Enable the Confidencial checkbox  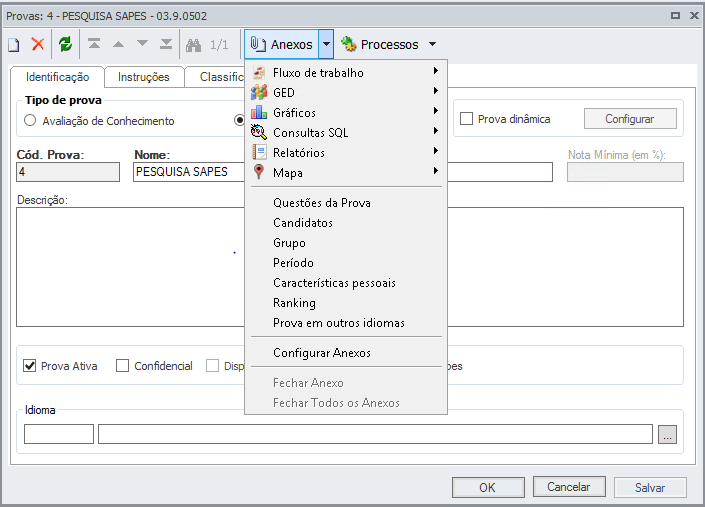[123, 366]
